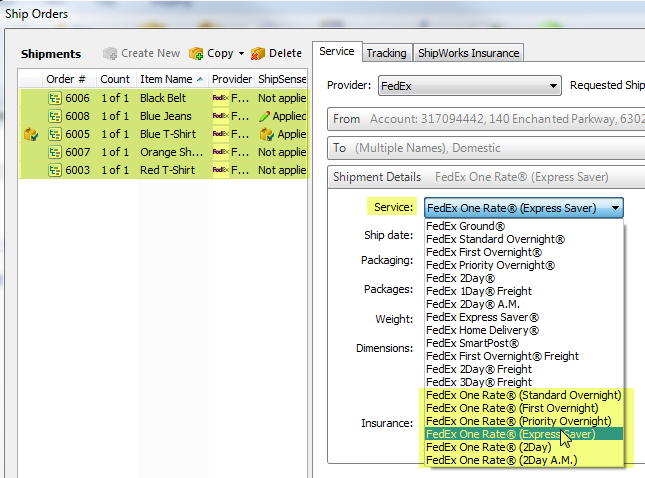Click the order icon for order 6007
Screen dimensions: 645x478
tap(56, 152)
